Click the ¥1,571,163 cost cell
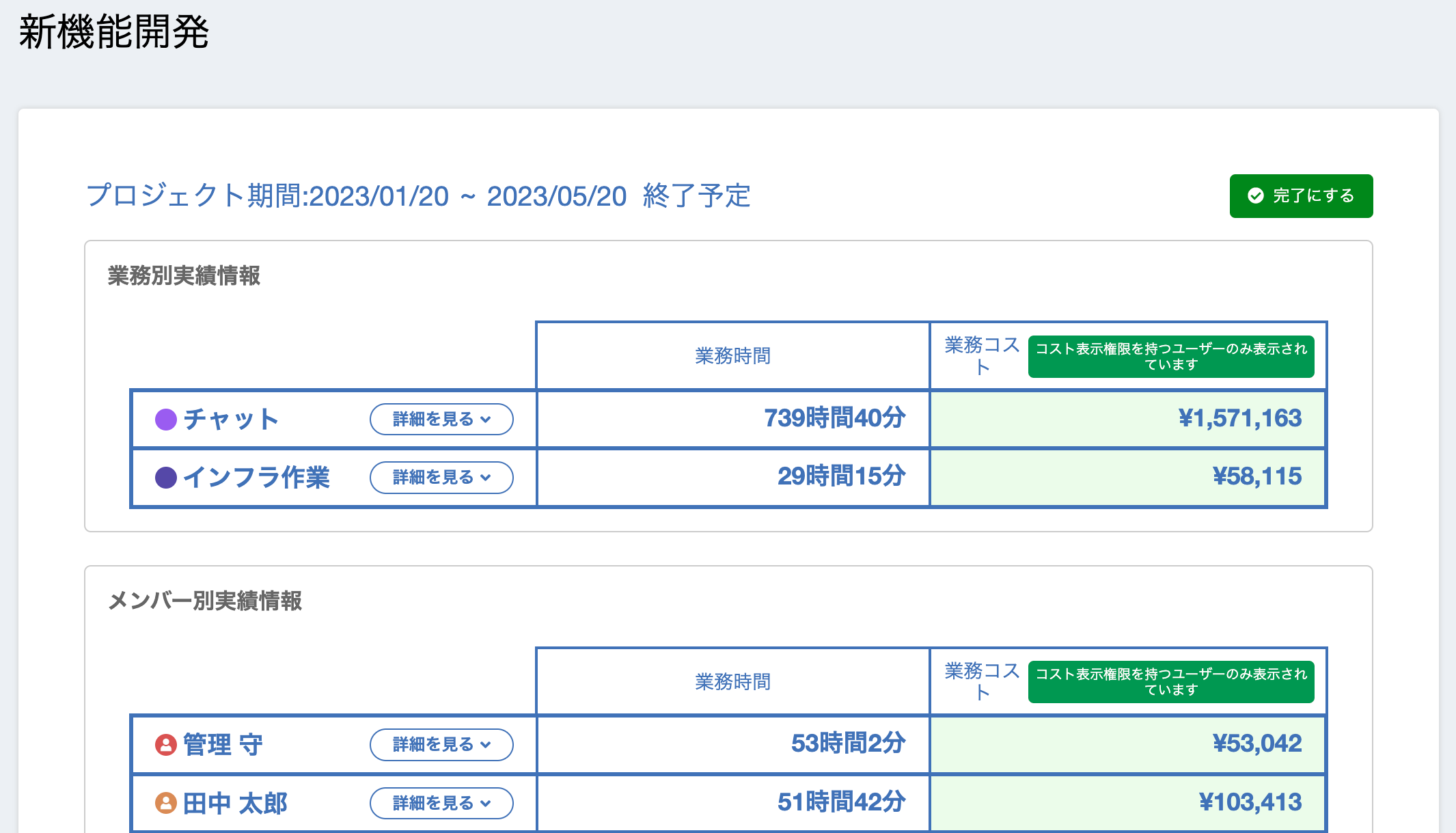Image resolution: width=1456 pixels, height=833 pixels. [1239, 418]
